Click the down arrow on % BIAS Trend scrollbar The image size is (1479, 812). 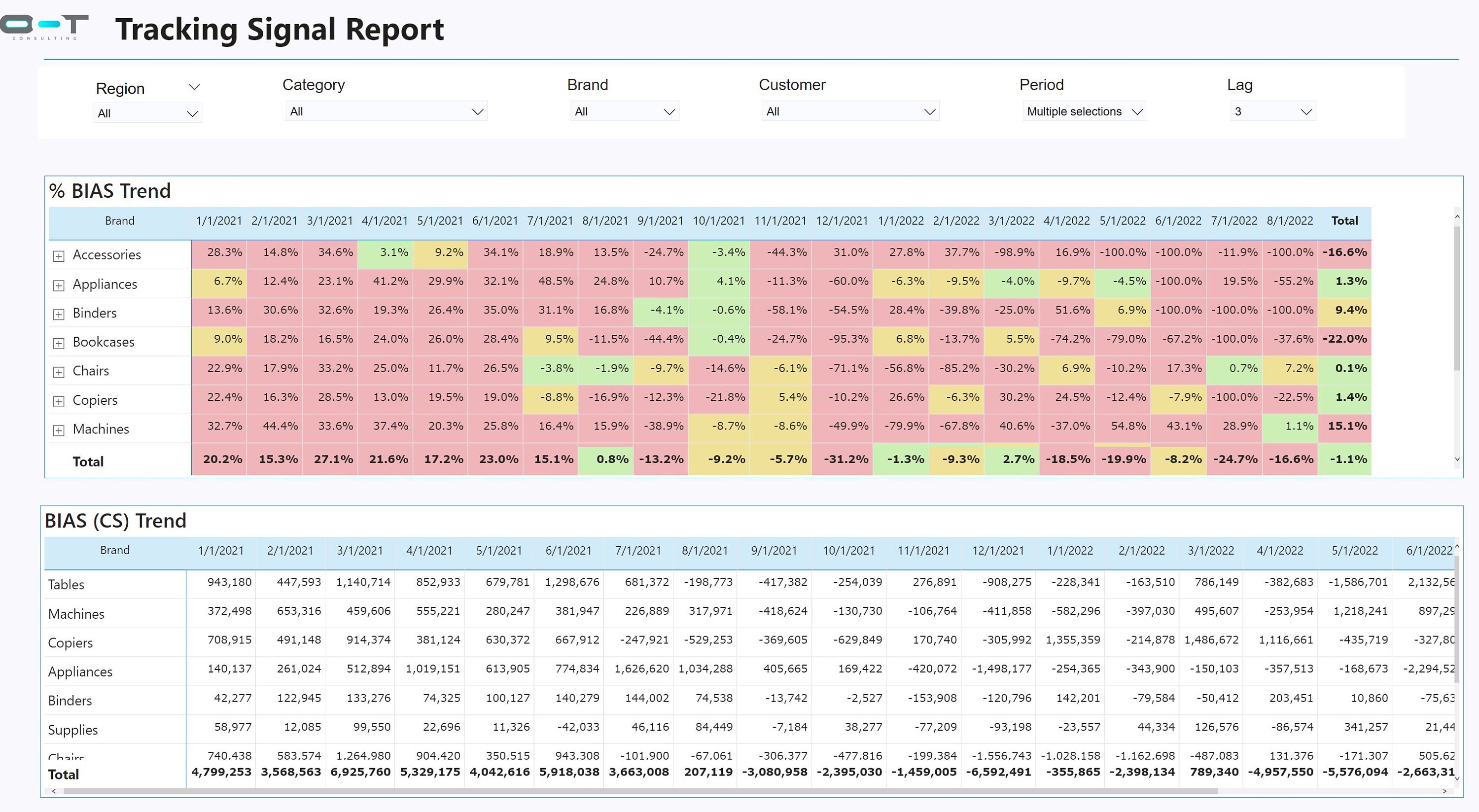pos(1457,459)
